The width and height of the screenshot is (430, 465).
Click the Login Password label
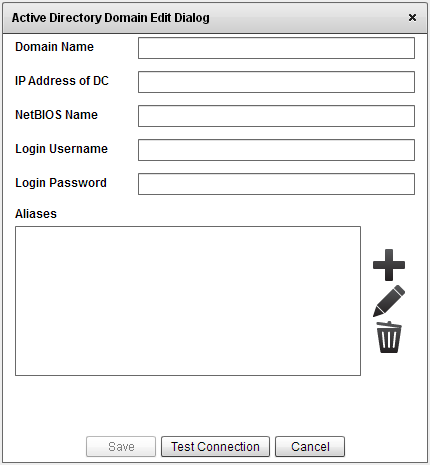(61, 183)
